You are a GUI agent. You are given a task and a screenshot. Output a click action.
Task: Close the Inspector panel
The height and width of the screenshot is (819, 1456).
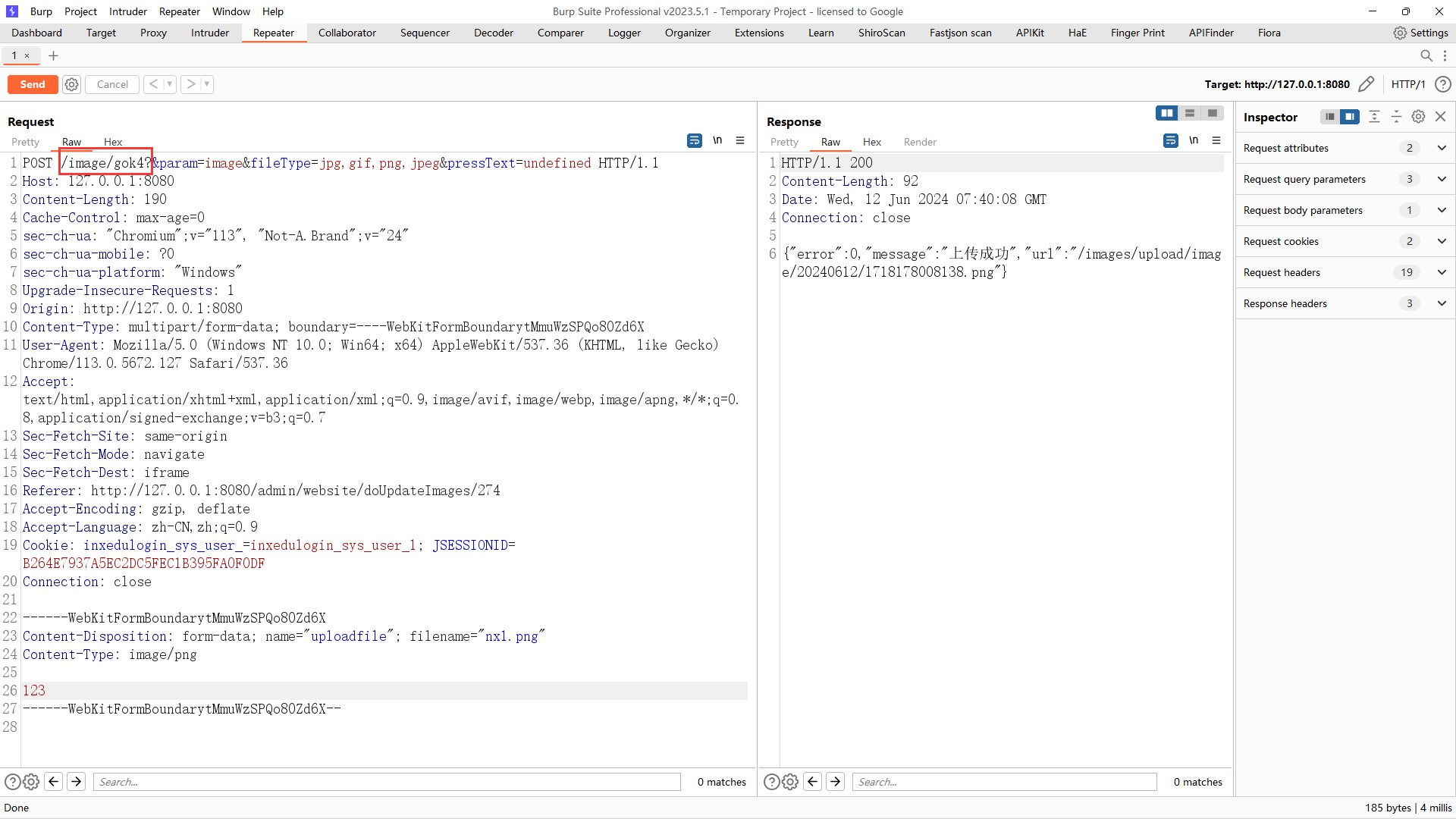point(1441,117)
